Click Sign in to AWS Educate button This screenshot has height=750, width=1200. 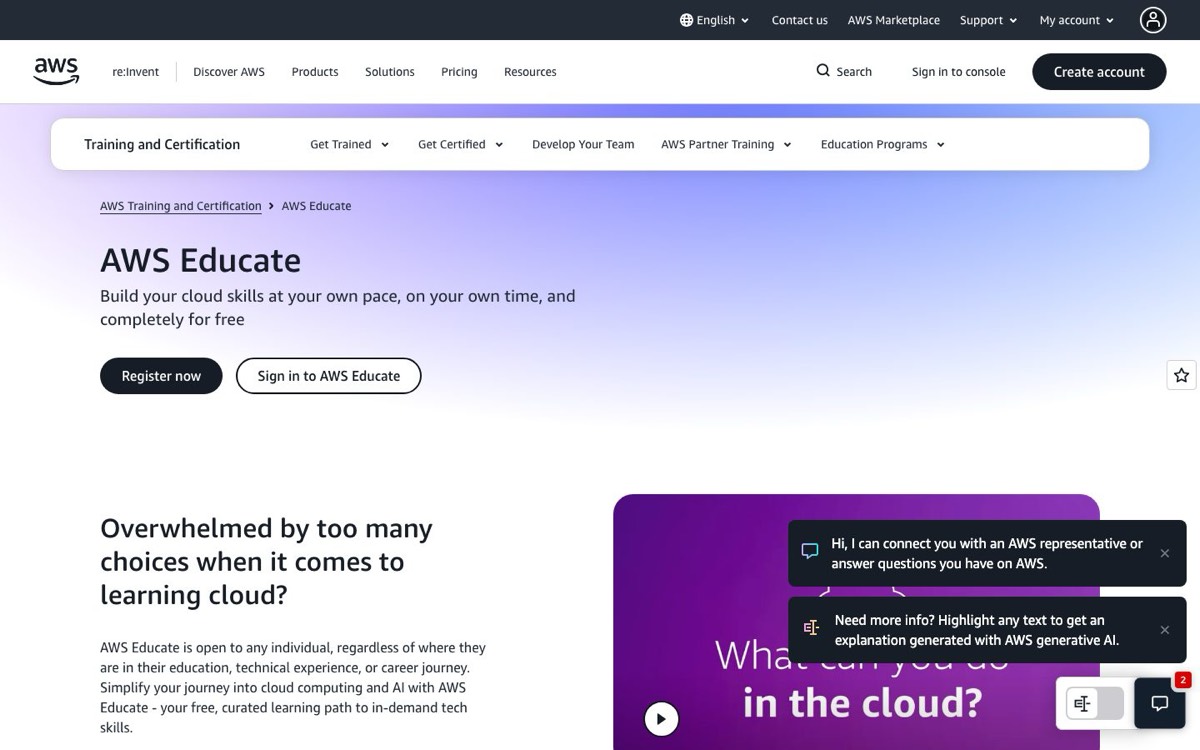pyautogui.click(x=329, y=376)
